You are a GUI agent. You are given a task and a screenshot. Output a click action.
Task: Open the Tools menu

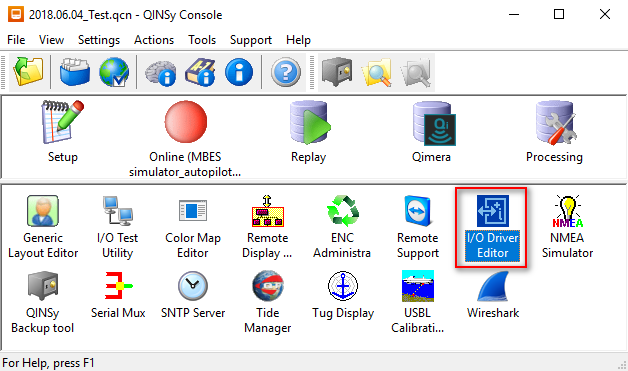(202, 40)
